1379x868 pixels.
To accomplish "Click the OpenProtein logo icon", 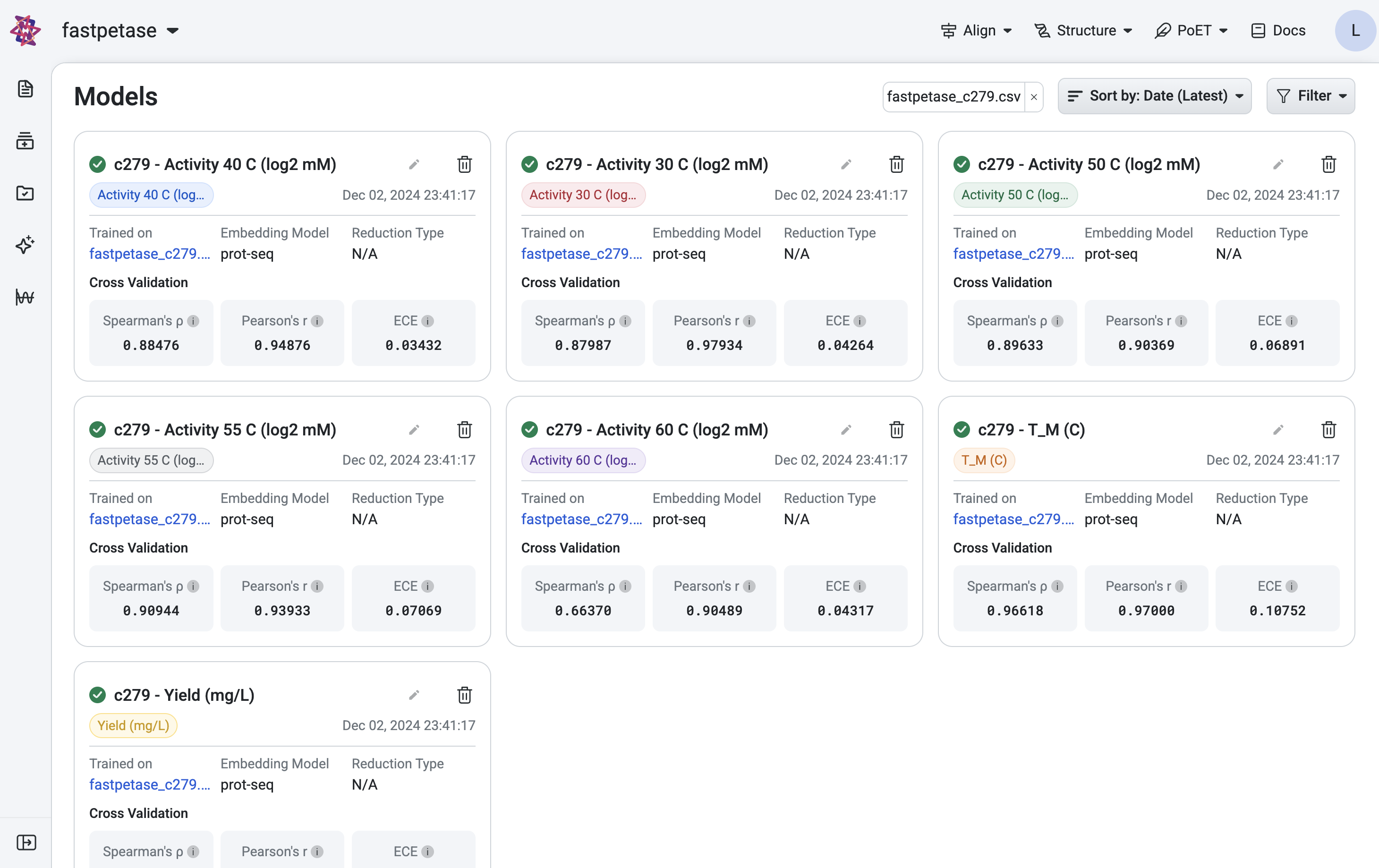I will click(x=25, y=30).
